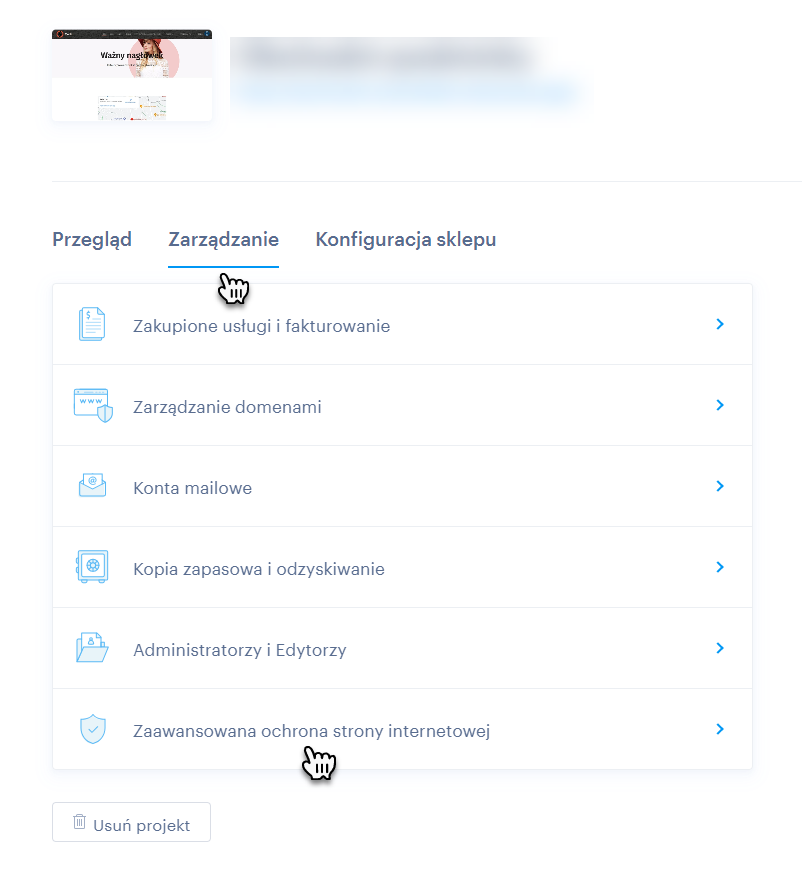Click the invoice document icon for purchased services
Screen dimensions: 802x877
92,324
